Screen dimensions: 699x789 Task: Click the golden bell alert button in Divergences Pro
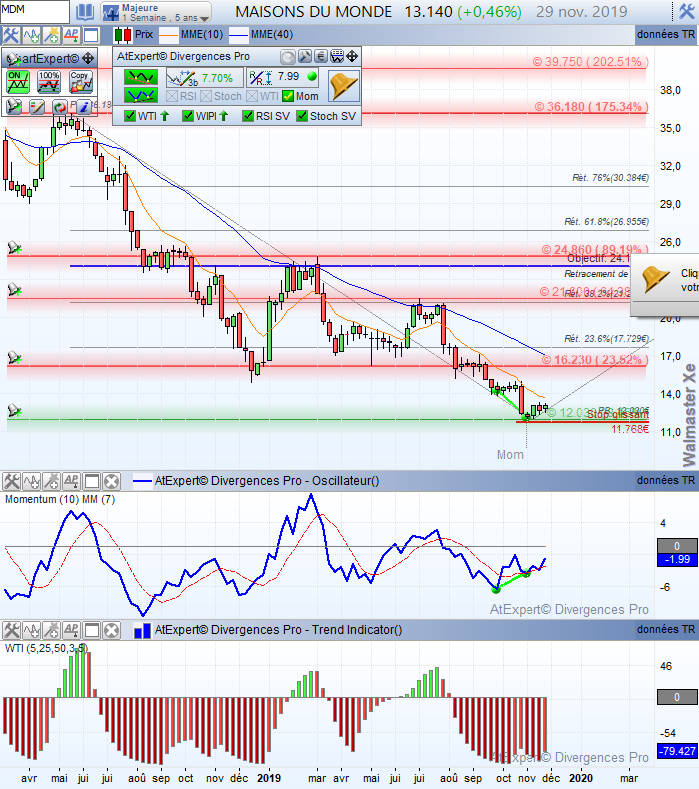(344, 86)
